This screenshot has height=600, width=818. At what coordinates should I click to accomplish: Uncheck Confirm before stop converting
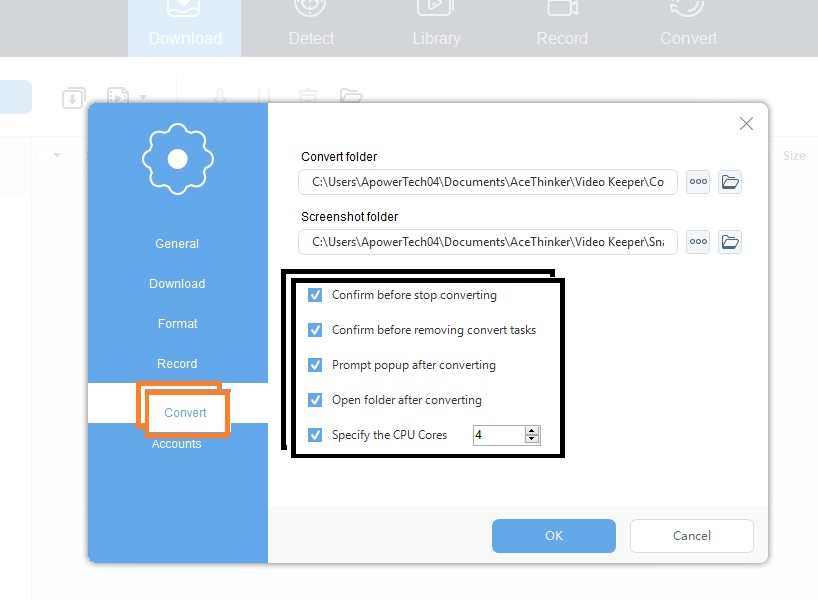pos(315,295)
